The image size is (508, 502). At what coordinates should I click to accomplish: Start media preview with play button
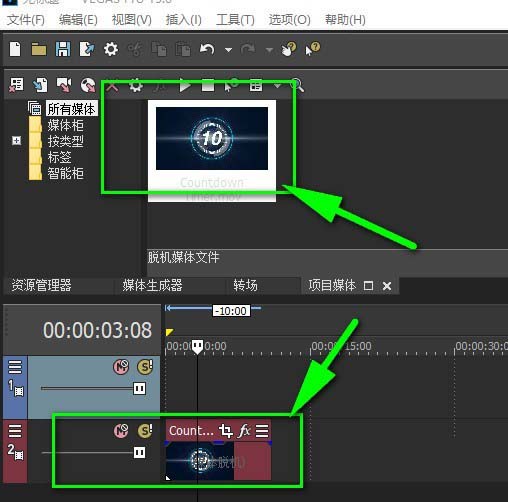tap(185, 85)
